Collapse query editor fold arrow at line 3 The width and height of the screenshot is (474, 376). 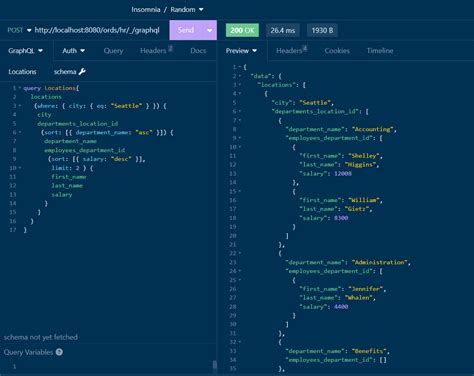pyautogui.click(x=20, y=106)
